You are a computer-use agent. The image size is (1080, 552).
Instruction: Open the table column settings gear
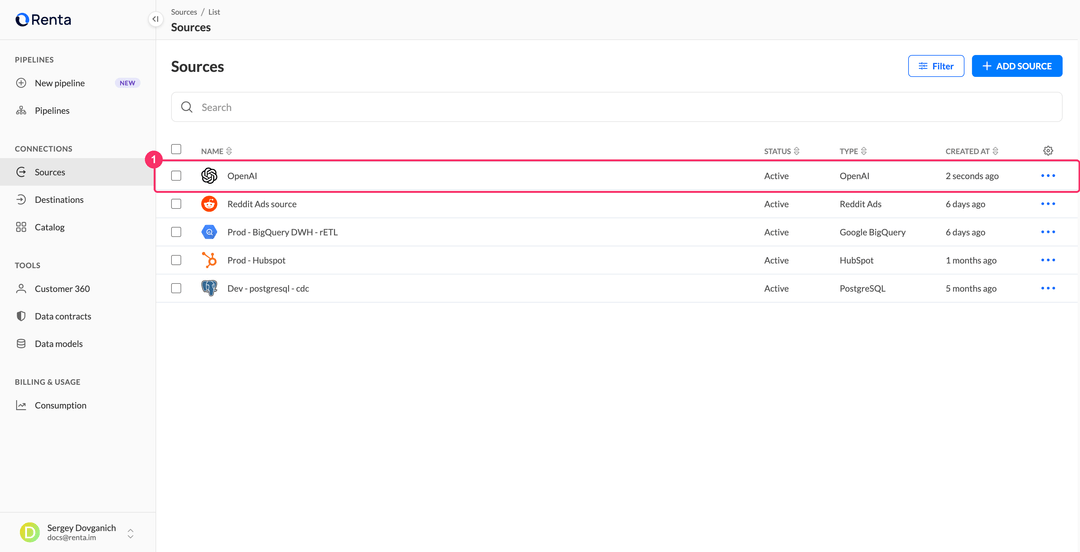pyautogui.click(x=1048, y=150)
